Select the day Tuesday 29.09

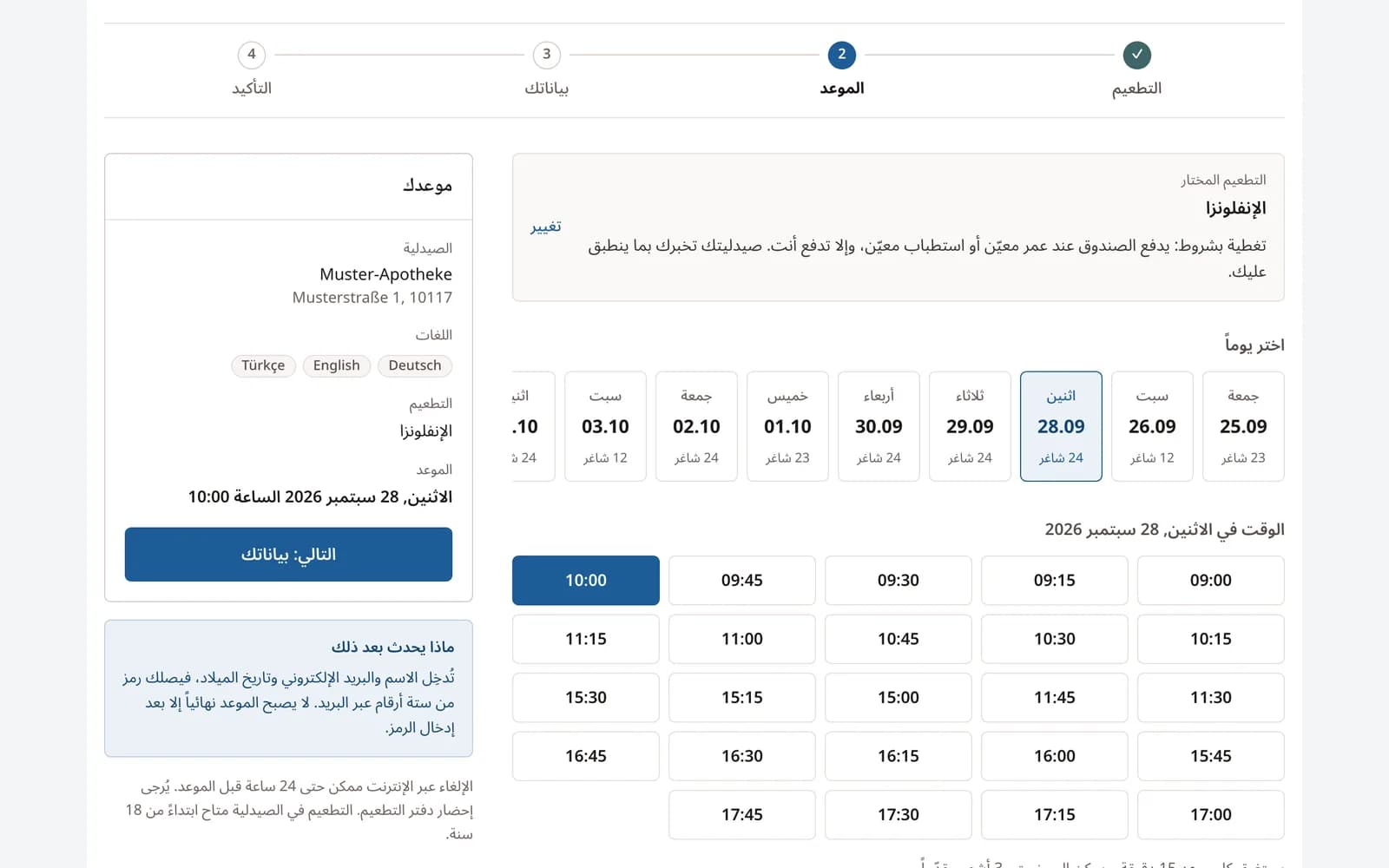click(x=970, y=426)
